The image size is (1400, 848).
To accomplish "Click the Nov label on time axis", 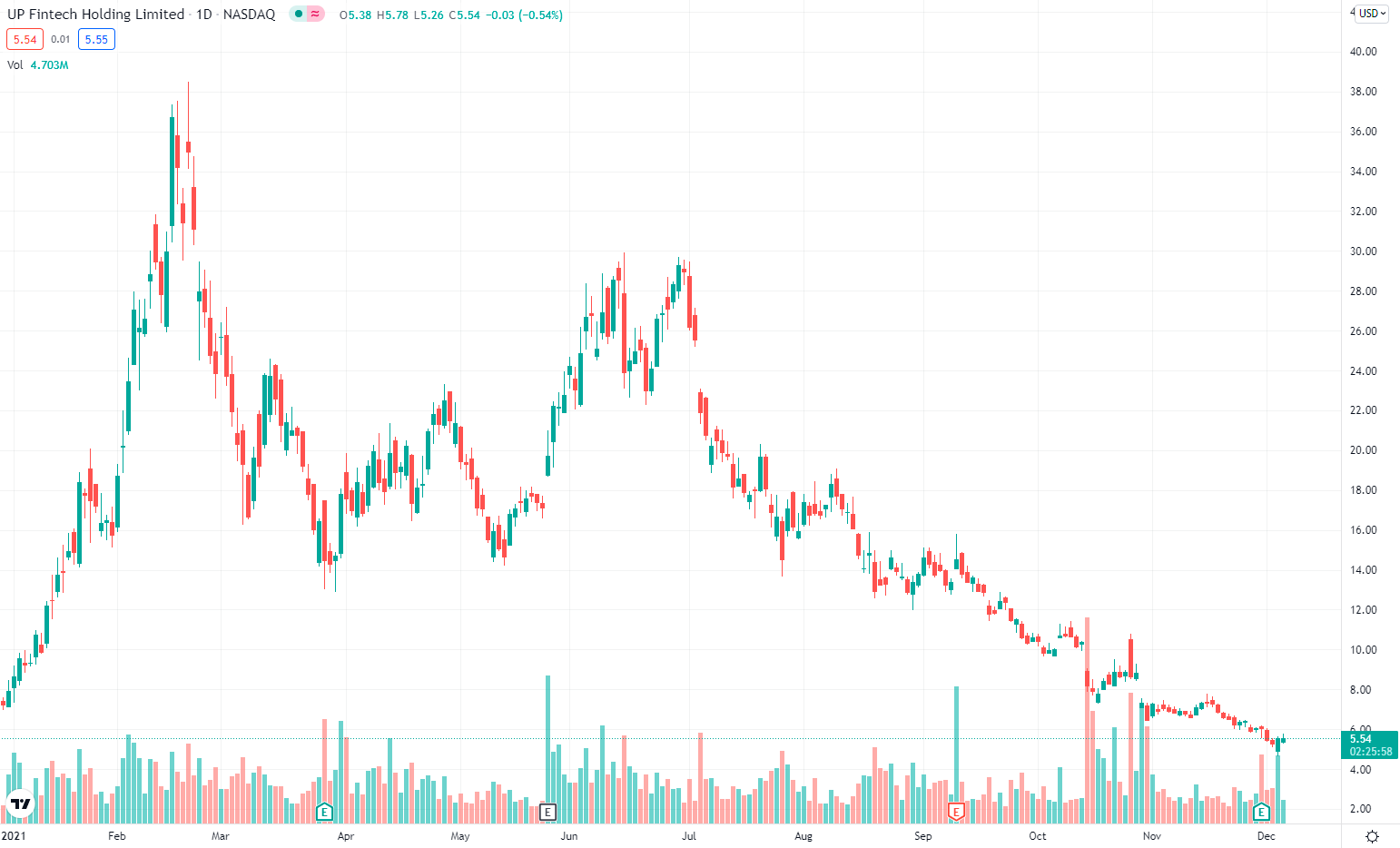I will tap(1152, 836).
